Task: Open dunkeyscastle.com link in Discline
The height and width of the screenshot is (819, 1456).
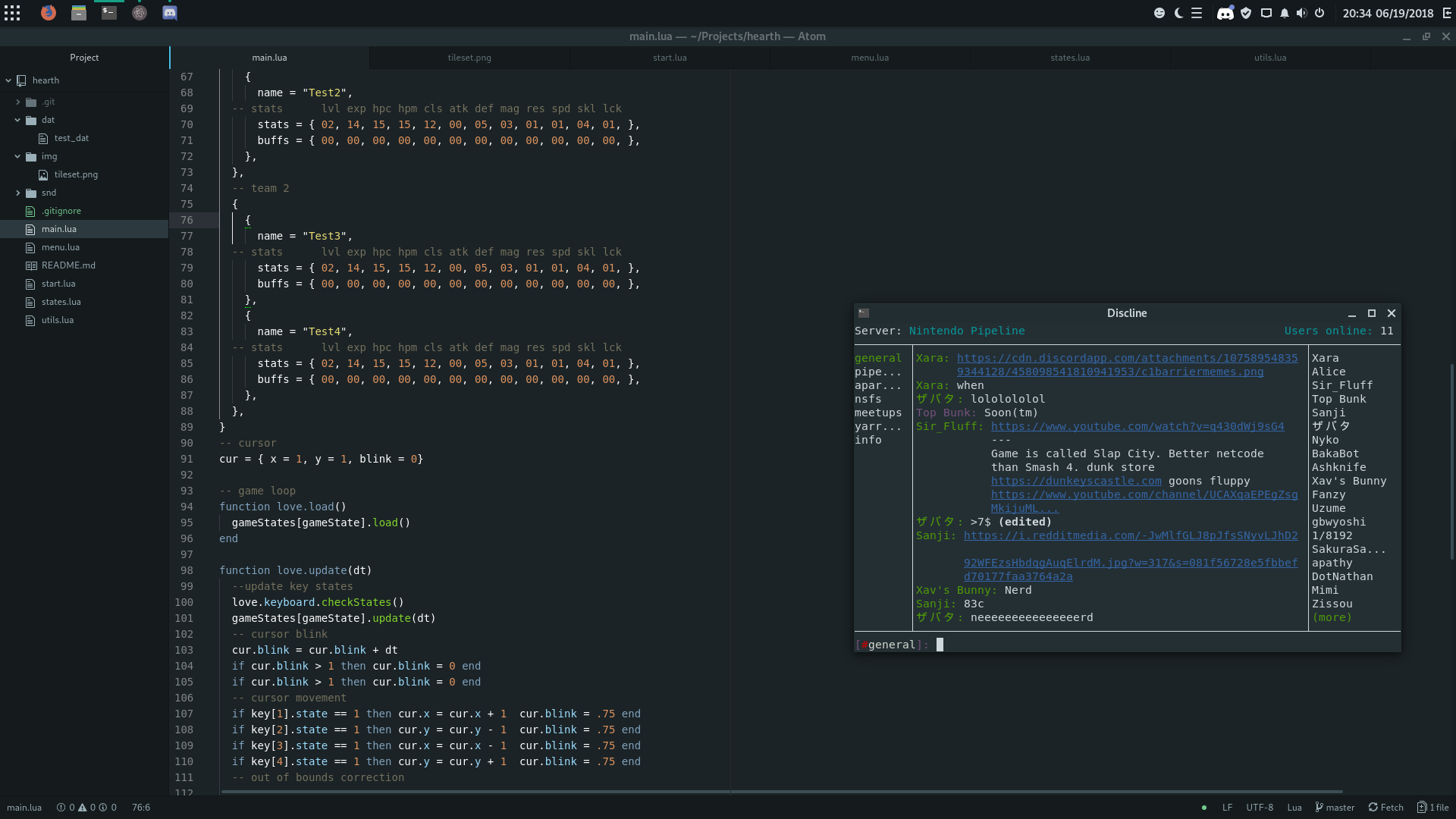Action: point(1076,481)
